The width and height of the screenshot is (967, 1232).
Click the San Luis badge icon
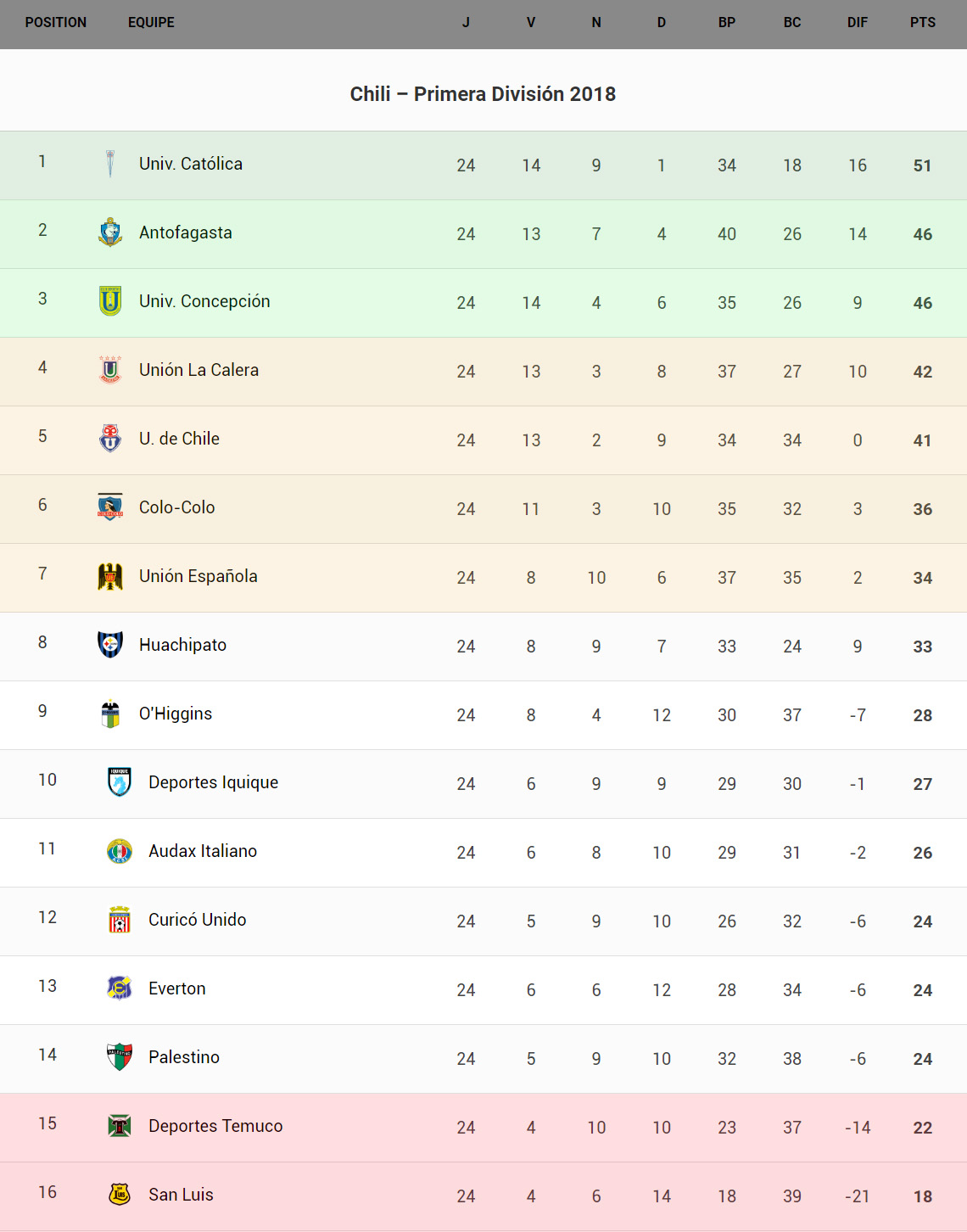click(120, 1195)
